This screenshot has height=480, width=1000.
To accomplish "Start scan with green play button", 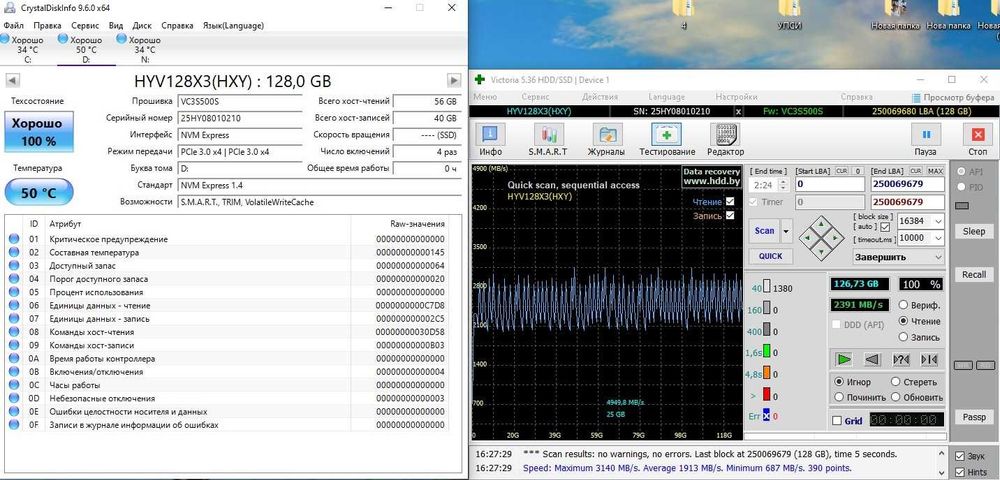I will [844, 360].
